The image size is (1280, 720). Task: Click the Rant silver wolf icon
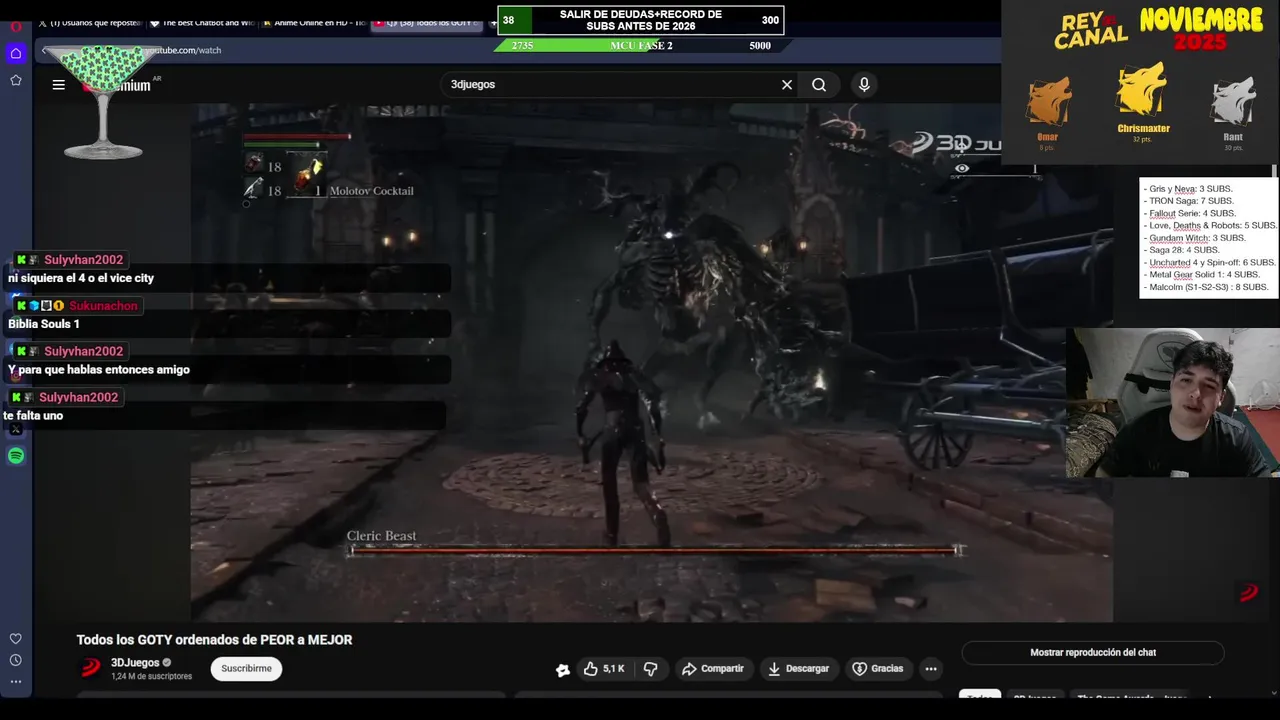(1233, 102)
